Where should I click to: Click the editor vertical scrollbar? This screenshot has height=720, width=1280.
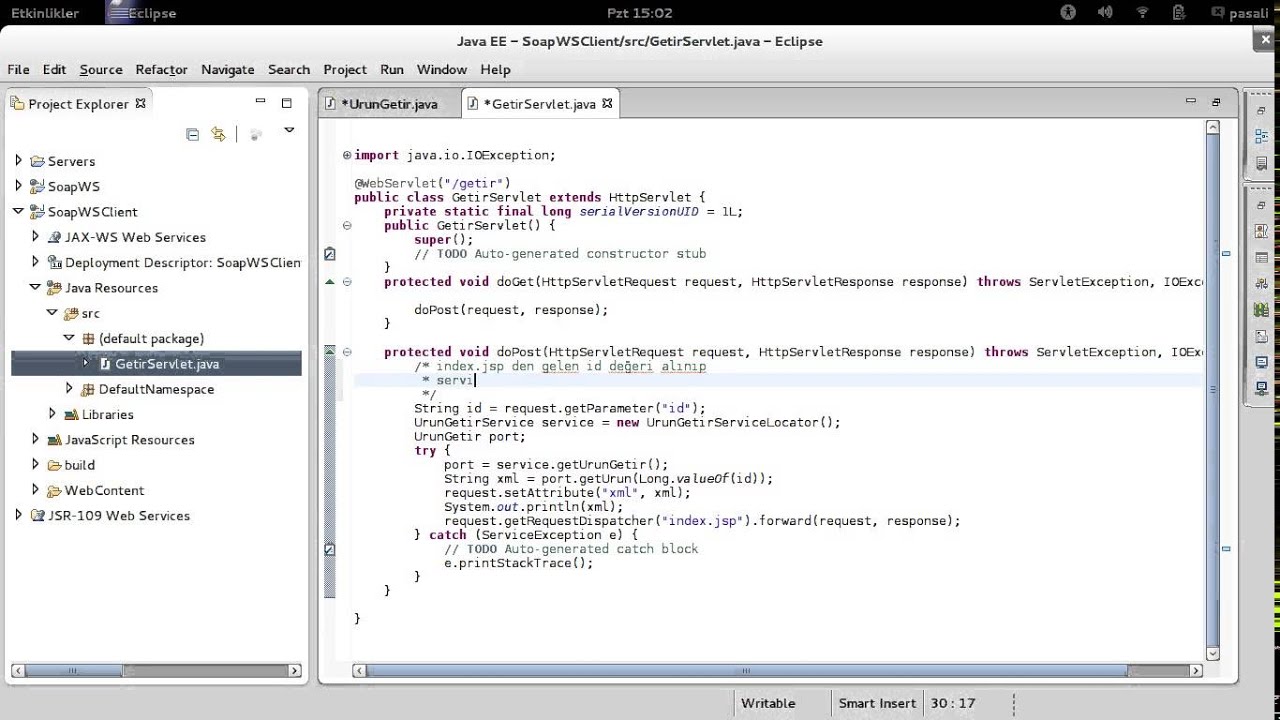point(1213,390)
